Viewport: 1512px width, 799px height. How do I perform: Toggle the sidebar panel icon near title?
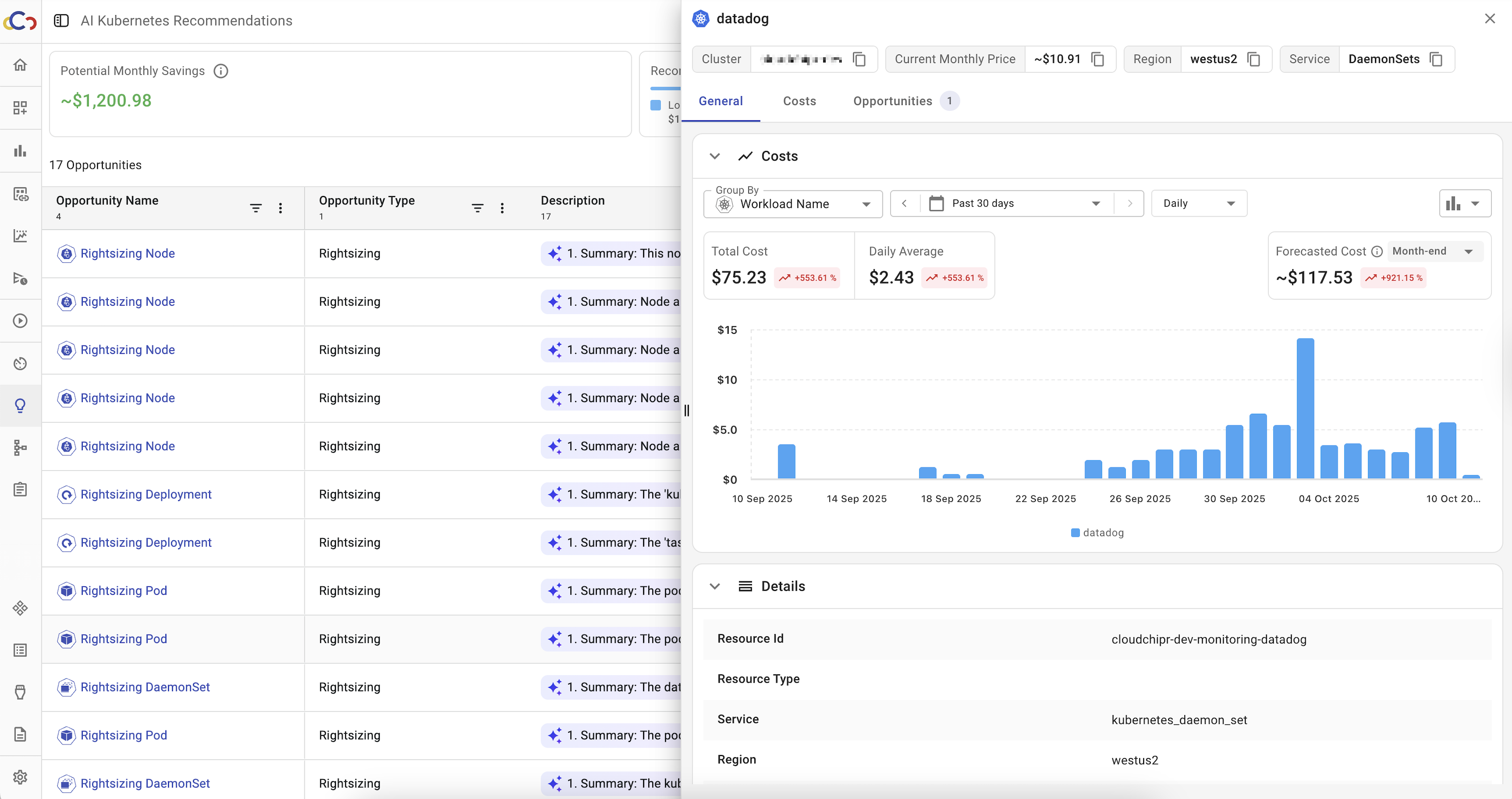tap(61, 21)
